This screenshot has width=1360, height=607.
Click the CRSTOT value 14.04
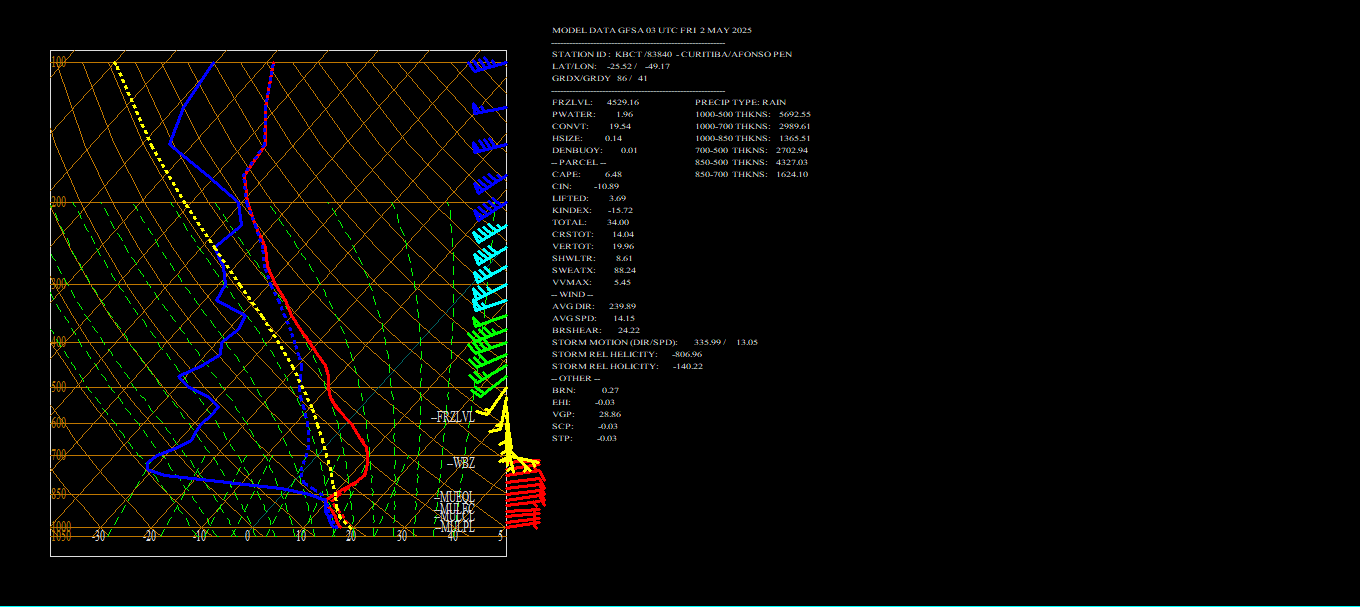623,234
